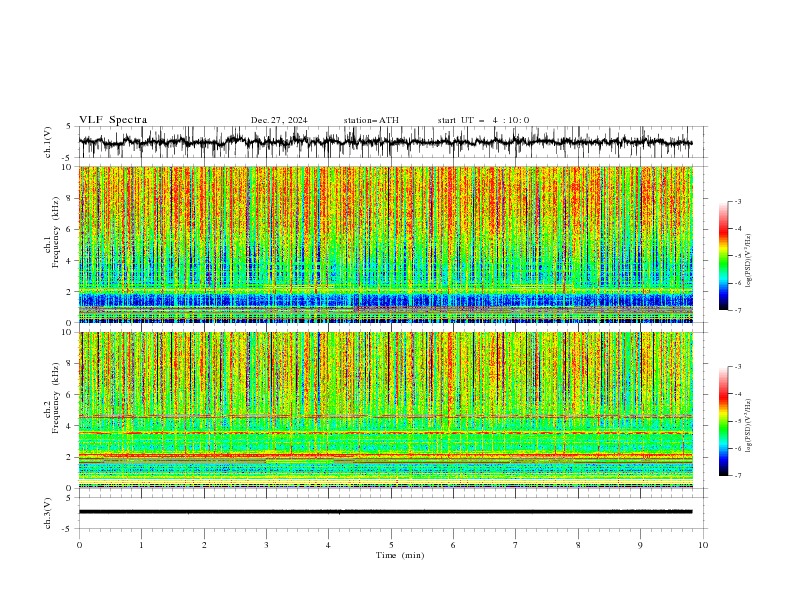Click the log(PSD) label beside ch.1 color bar

[748, 261]
